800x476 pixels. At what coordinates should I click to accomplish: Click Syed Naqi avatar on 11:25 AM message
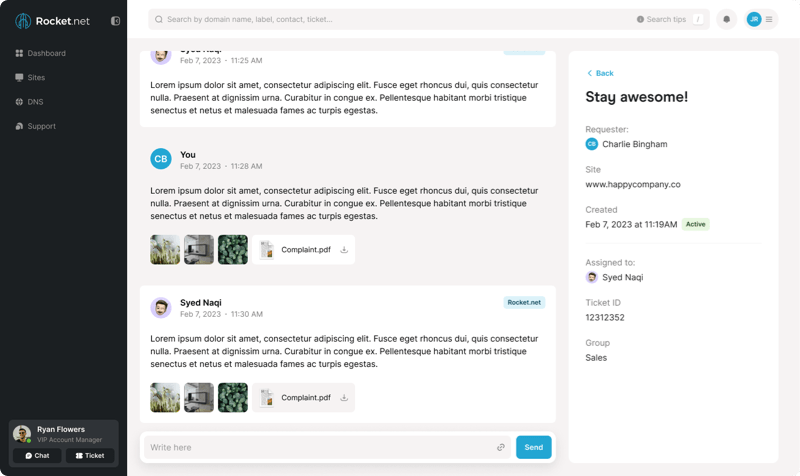161,56
